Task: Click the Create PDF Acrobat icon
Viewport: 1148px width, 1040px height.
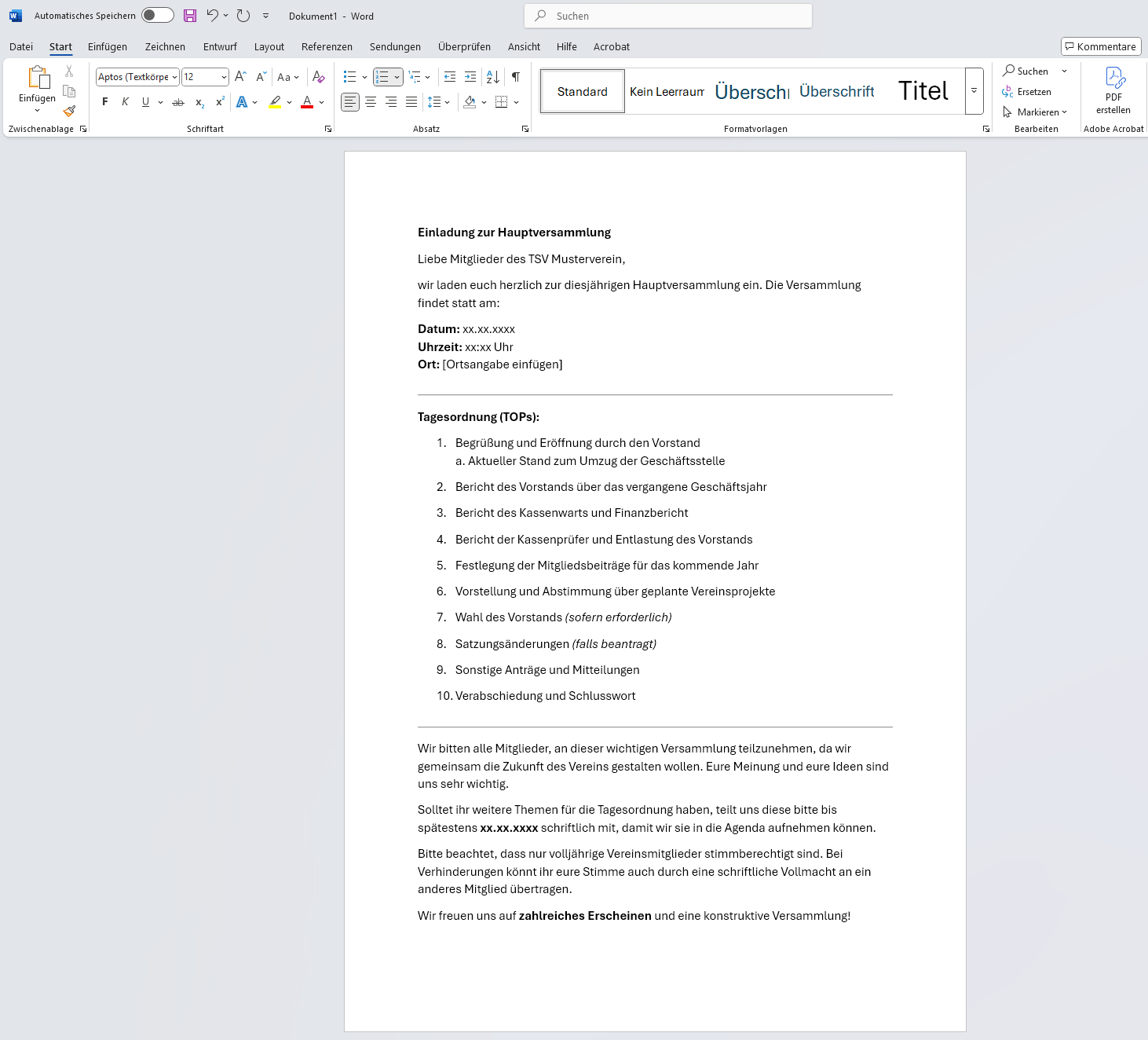Action: tap(1113, 90)
